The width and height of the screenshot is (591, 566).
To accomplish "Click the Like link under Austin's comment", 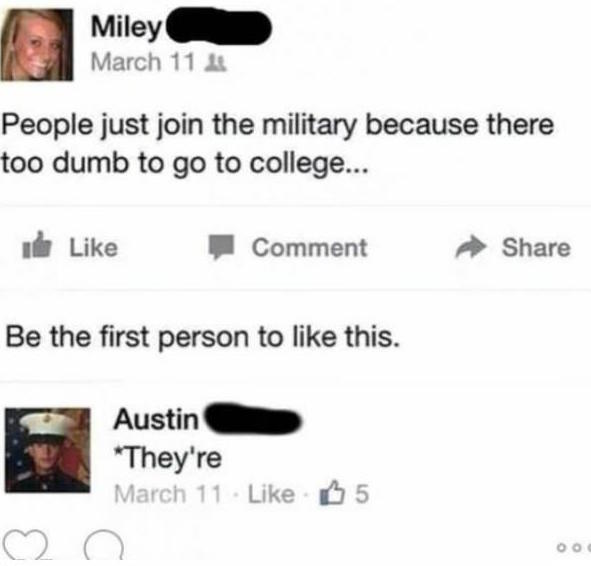I will pyautogui.click(x=271, y=494).
